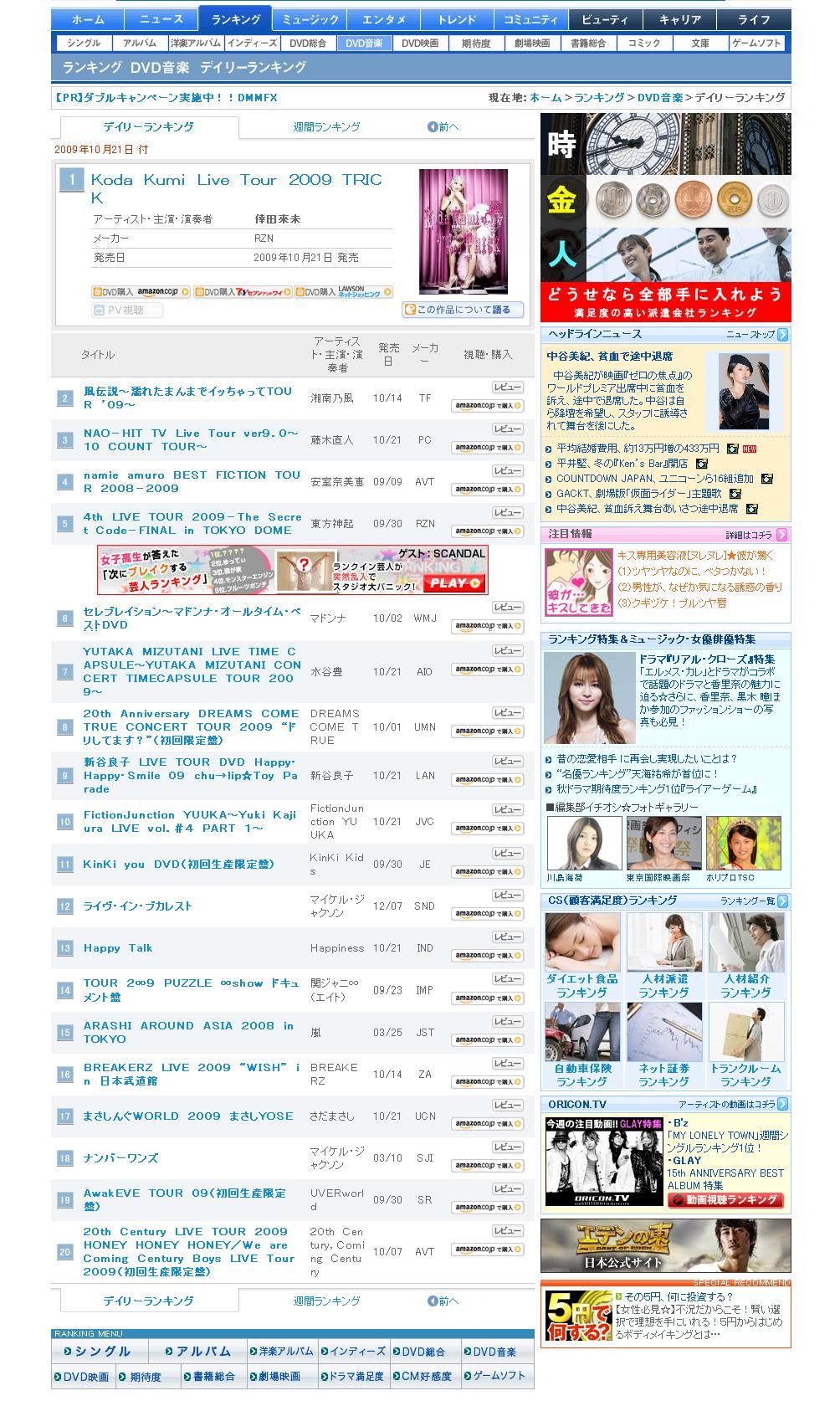The width and height of the screenshot is (840, 1401).
Task: Open TOUR 2∞9 PUZZLE title link
Action: tap(192, 989)
